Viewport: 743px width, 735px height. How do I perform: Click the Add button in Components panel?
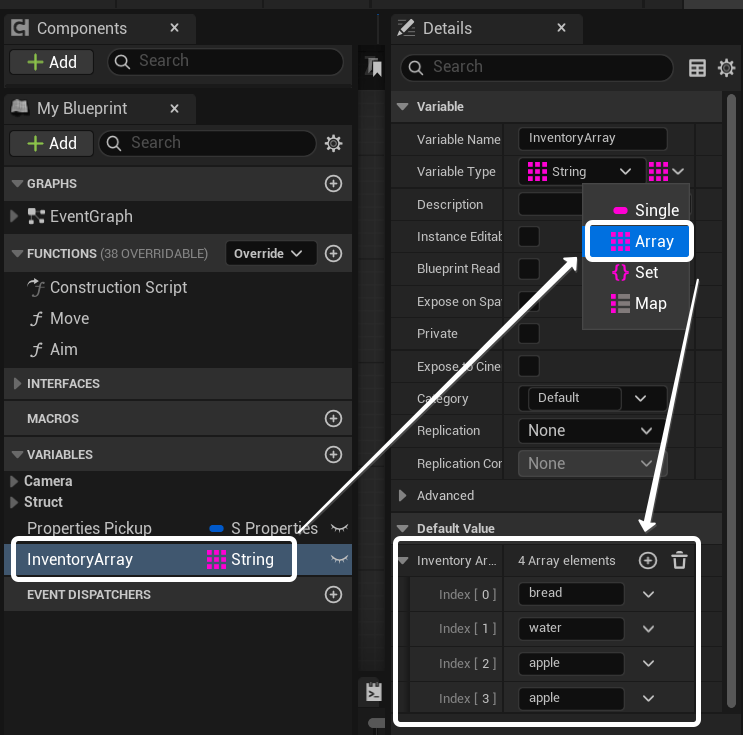coord(52,62)
